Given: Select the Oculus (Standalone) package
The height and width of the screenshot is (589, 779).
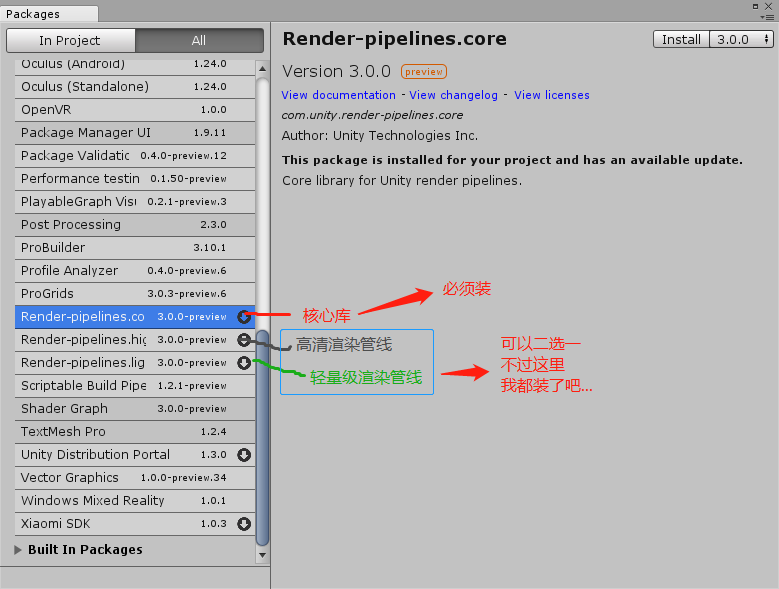Looking at the screenshot, I should click(135, 87).
